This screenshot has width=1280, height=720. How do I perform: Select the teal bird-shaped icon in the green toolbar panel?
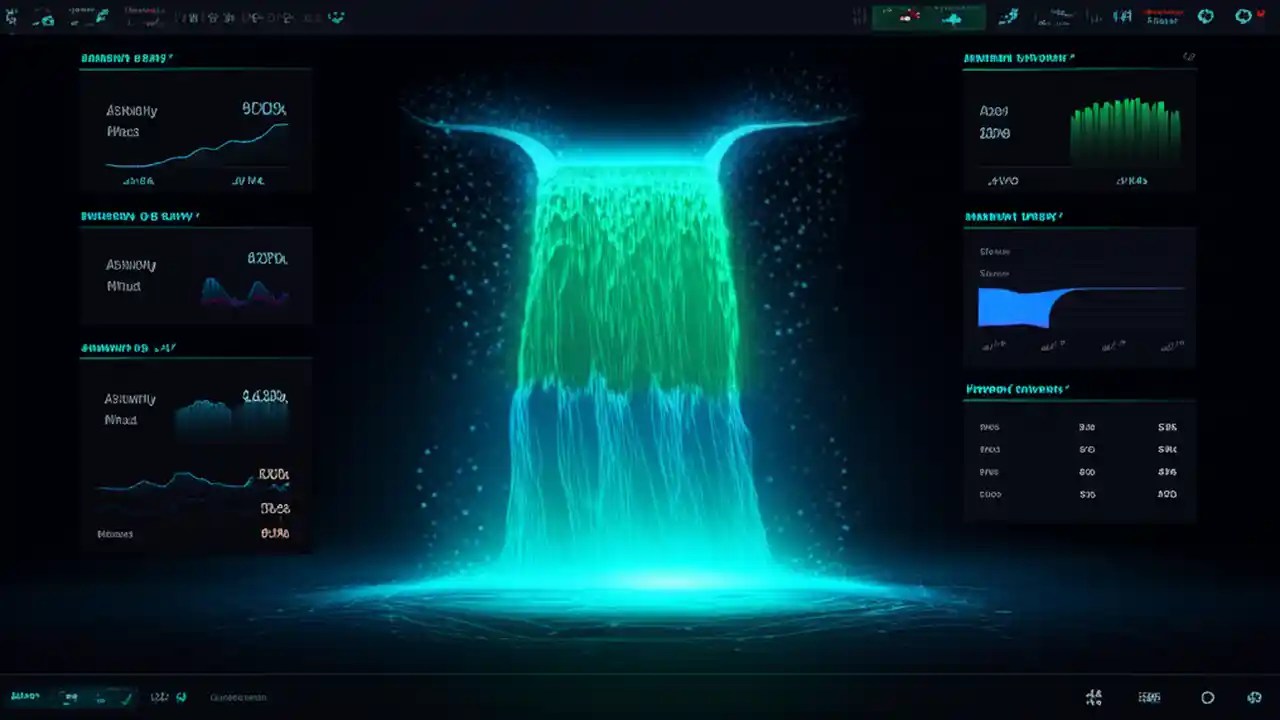(x=954, y=18)
